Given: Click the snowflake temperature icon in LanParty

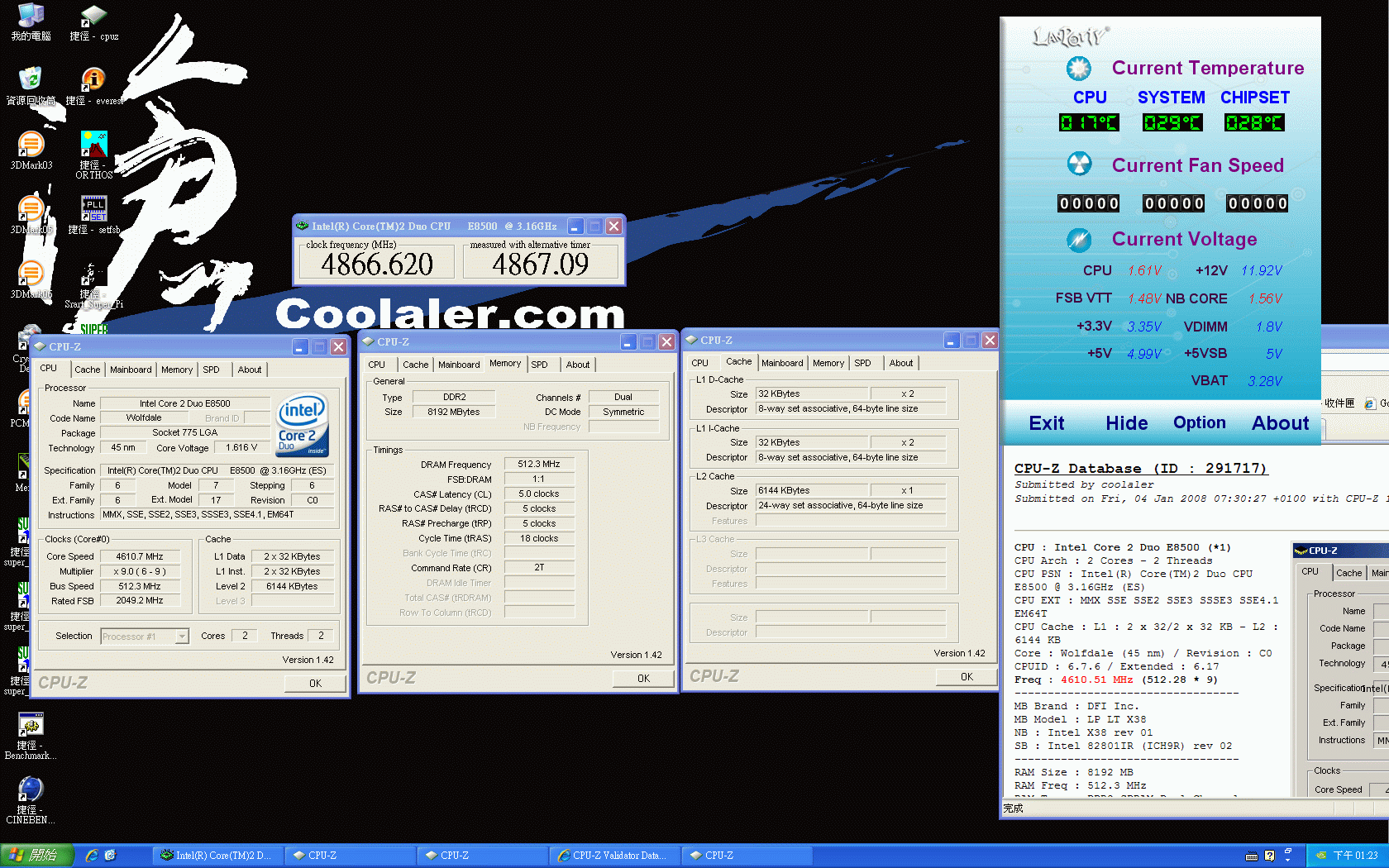Looking at the screenshot, I should pos(1078,68).
